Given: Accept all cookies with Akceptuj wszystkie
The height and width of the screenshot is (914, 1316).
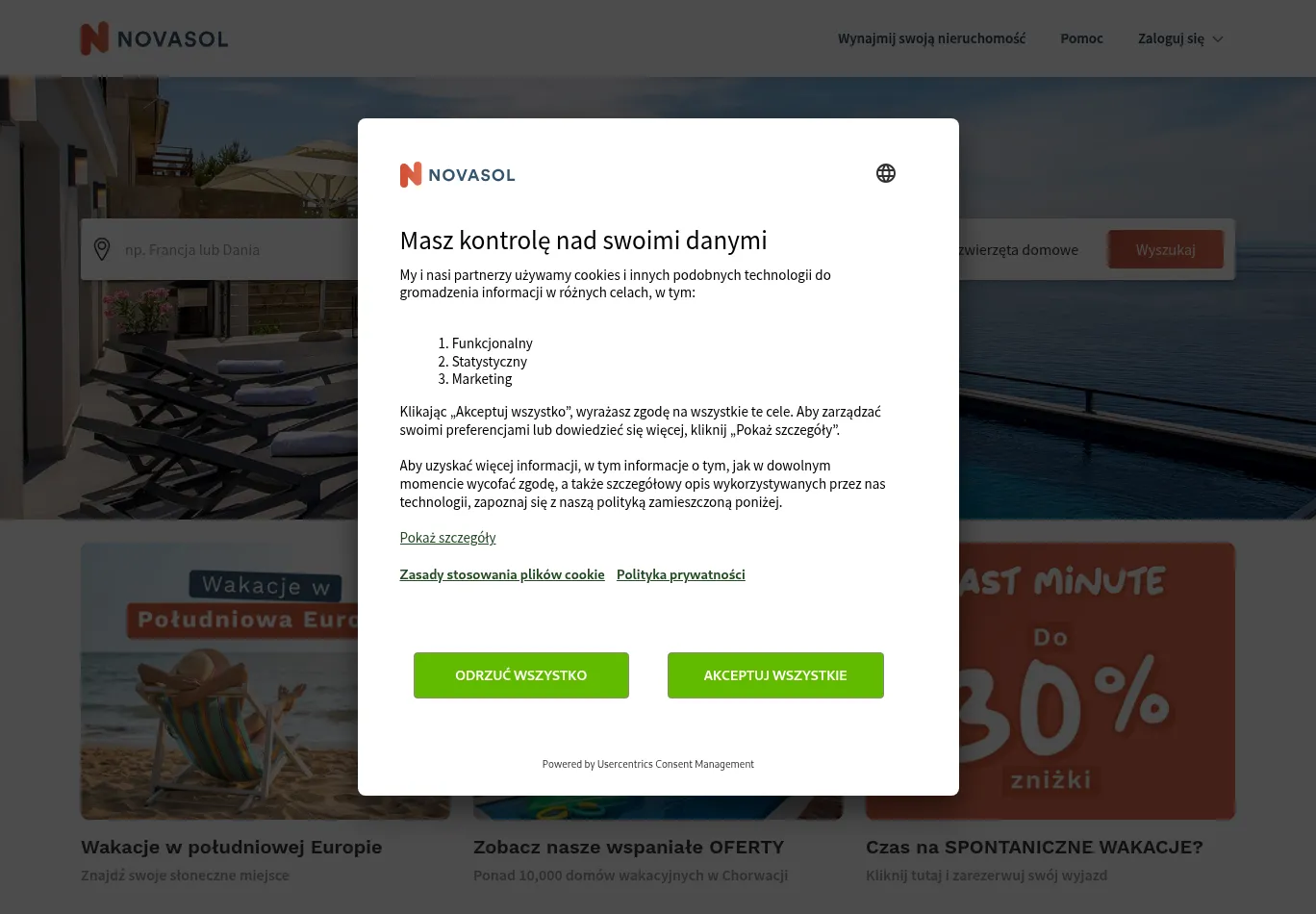Looking at the screenshot, I should click(x=775, y=675).
